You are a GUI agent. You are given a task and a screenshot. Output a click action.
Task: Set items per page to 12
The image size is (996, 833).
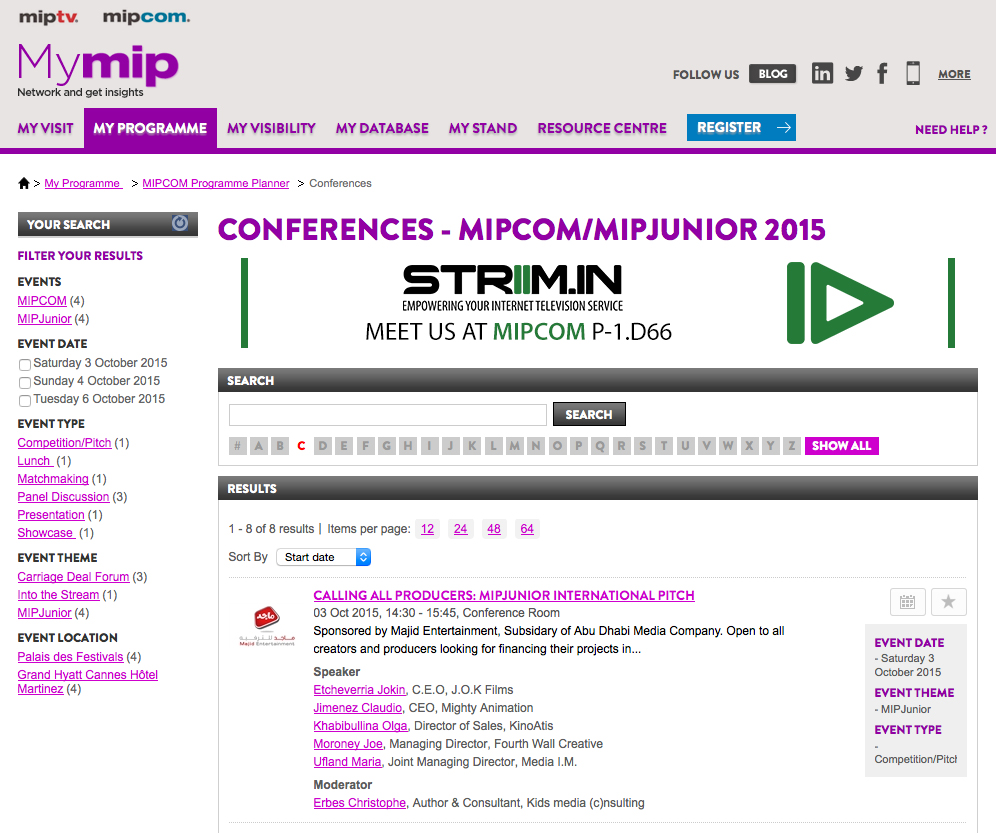click(427, 529)
